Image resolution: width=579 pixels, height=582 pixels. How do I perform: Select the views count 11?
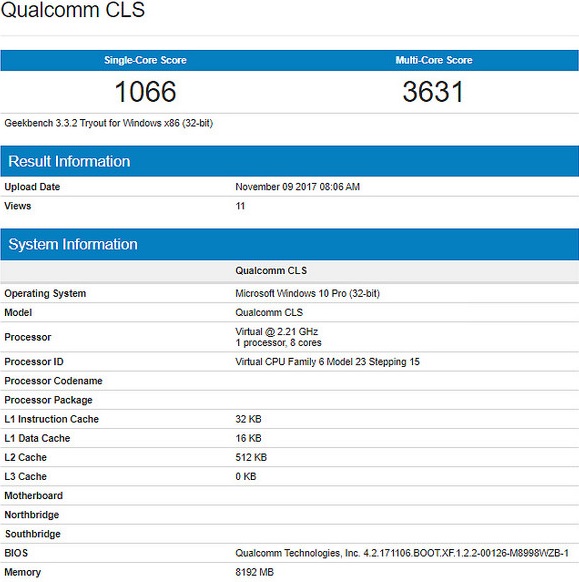pos(240,206)
